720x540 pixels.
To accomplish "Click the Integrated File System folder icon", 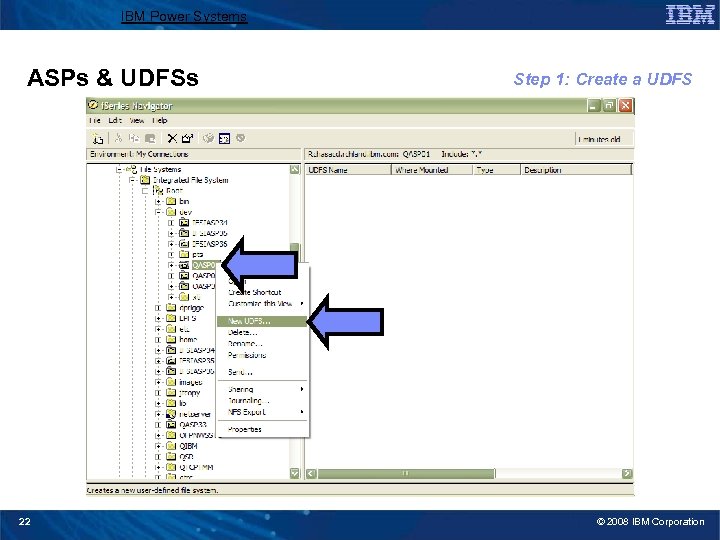I will 145,180.
